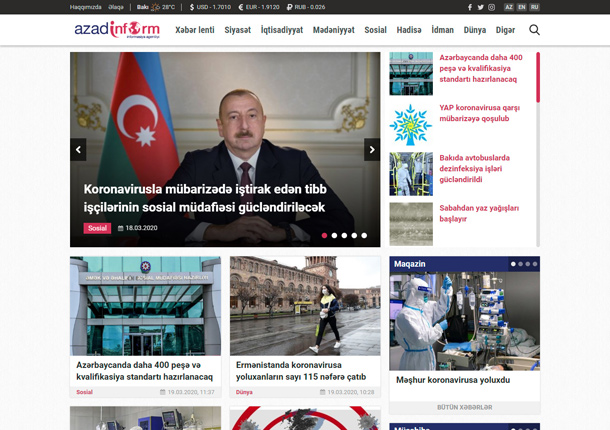Open the Instagram profile icon

coord(491,7)
